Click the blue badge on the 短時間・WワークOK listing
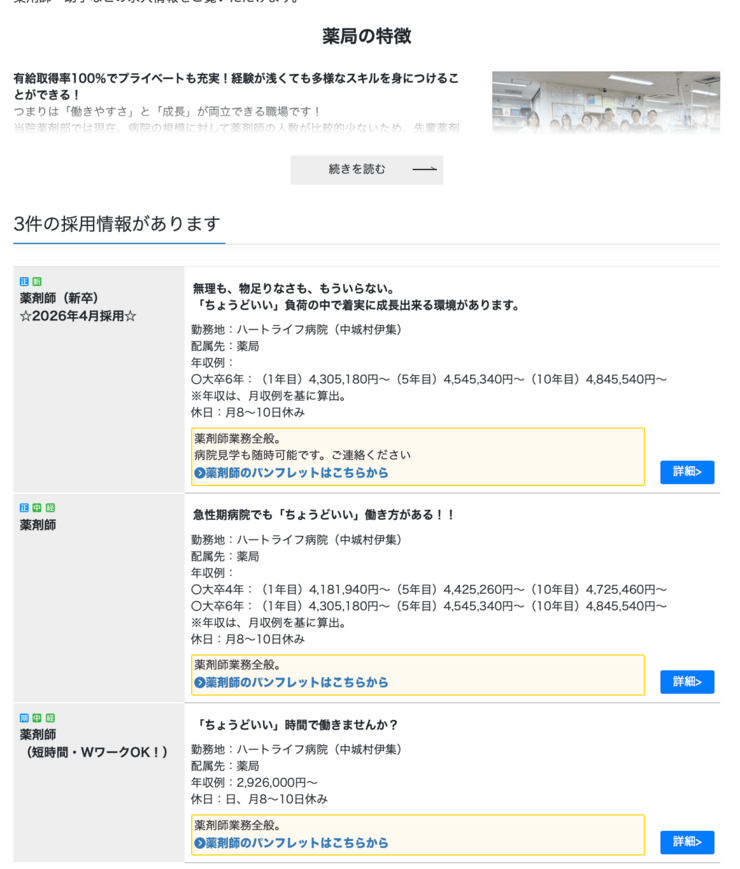The image size is (740, 869). click(24, 718)
